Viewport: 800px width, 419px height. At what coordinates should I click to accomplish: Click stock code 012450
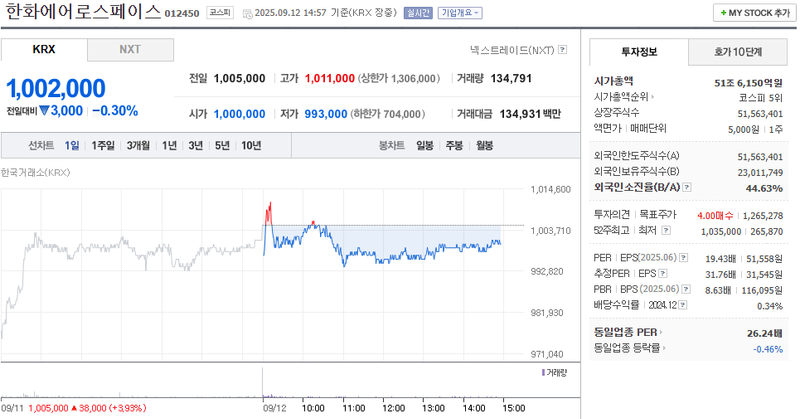click(x=182, y=13)
